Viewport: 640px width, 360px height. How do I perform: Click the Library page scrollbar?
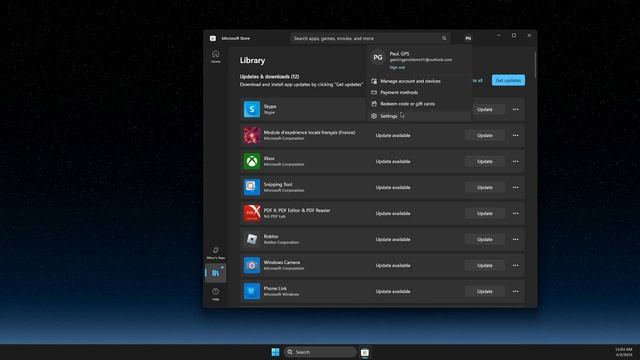point(534,64)
